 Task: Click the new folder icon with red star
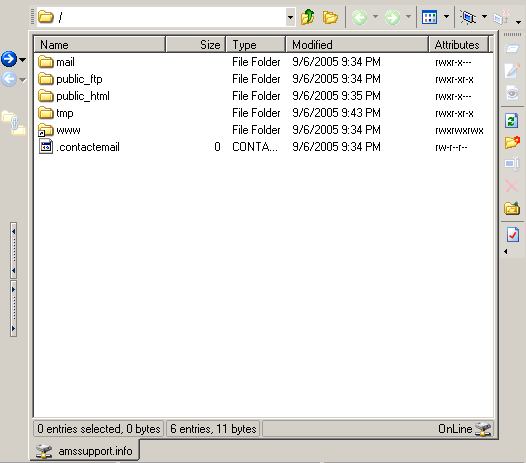[512, 143]
